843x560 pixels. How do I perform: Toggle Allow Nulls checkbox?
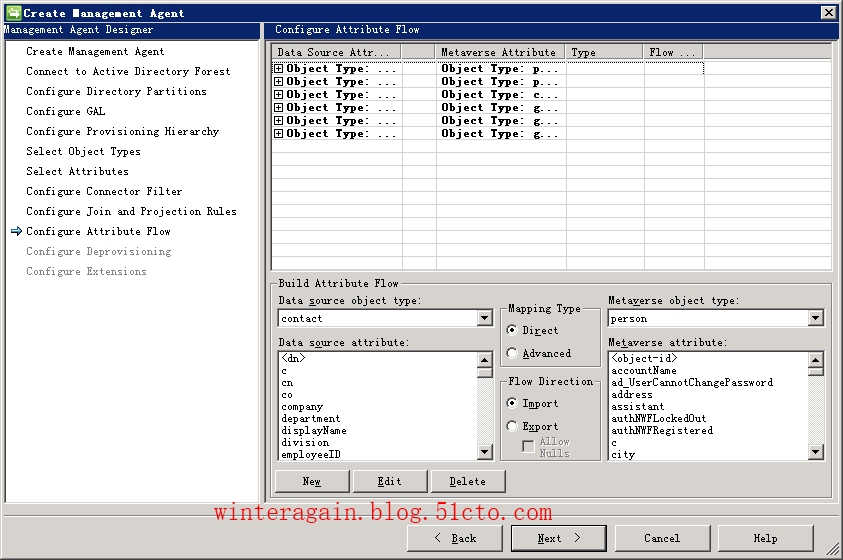528,447
